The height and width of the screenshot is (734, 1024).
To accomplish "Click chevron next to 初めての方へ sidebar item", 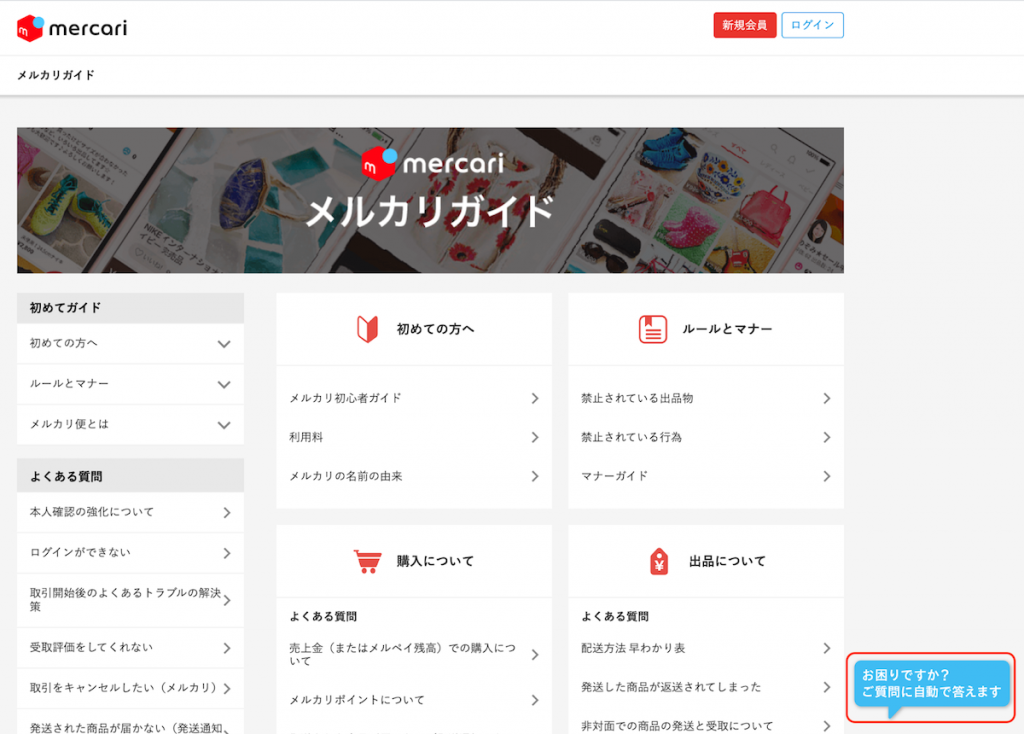I will coord(224,344).
